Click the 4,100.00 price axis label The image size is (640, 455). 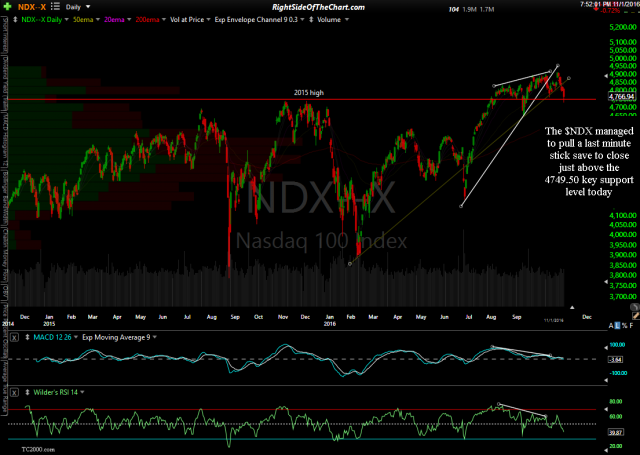(x=623, y=215)
